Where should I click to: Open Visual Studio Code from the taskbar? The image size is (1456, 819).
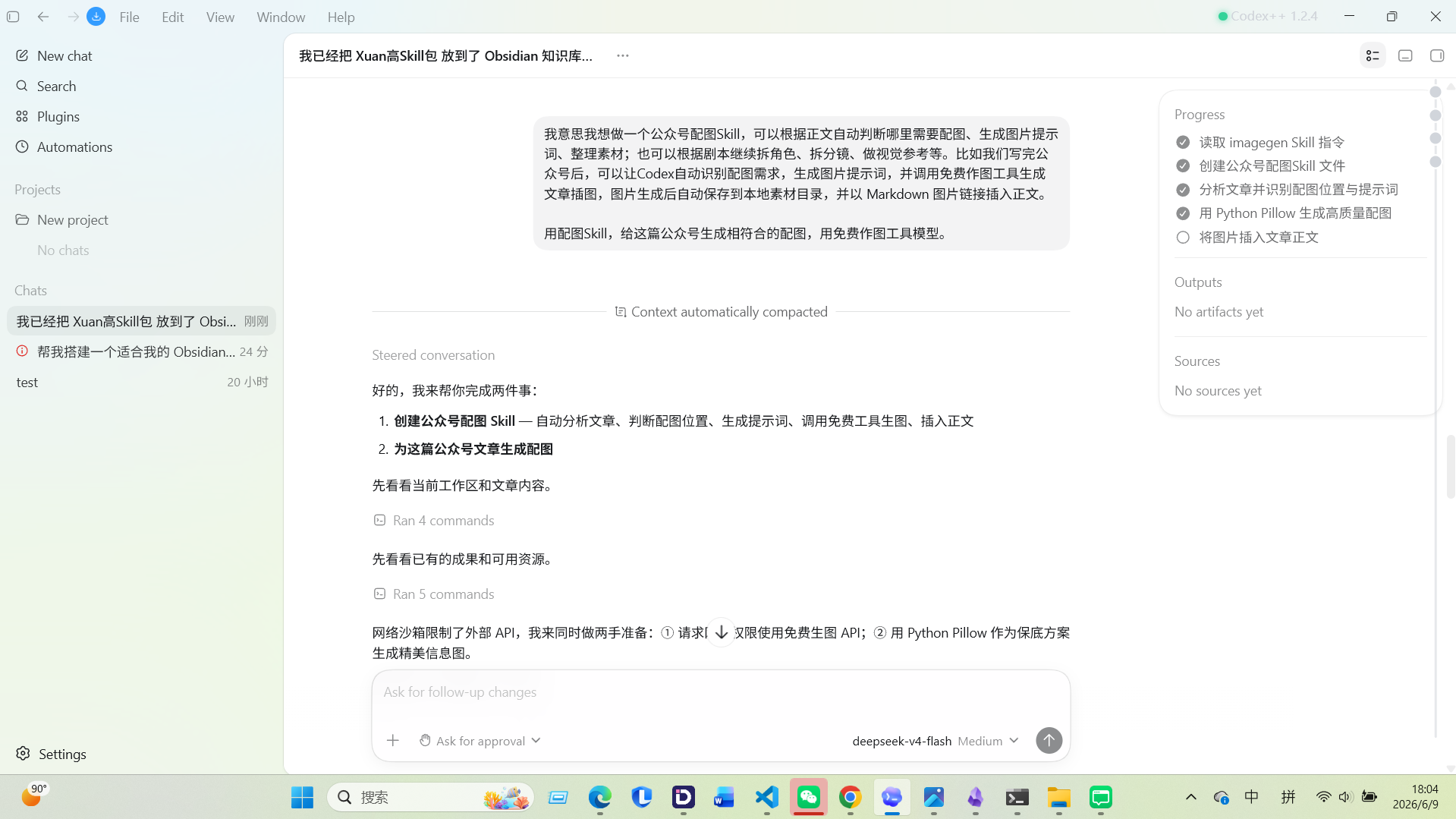[x=767, y=797]
